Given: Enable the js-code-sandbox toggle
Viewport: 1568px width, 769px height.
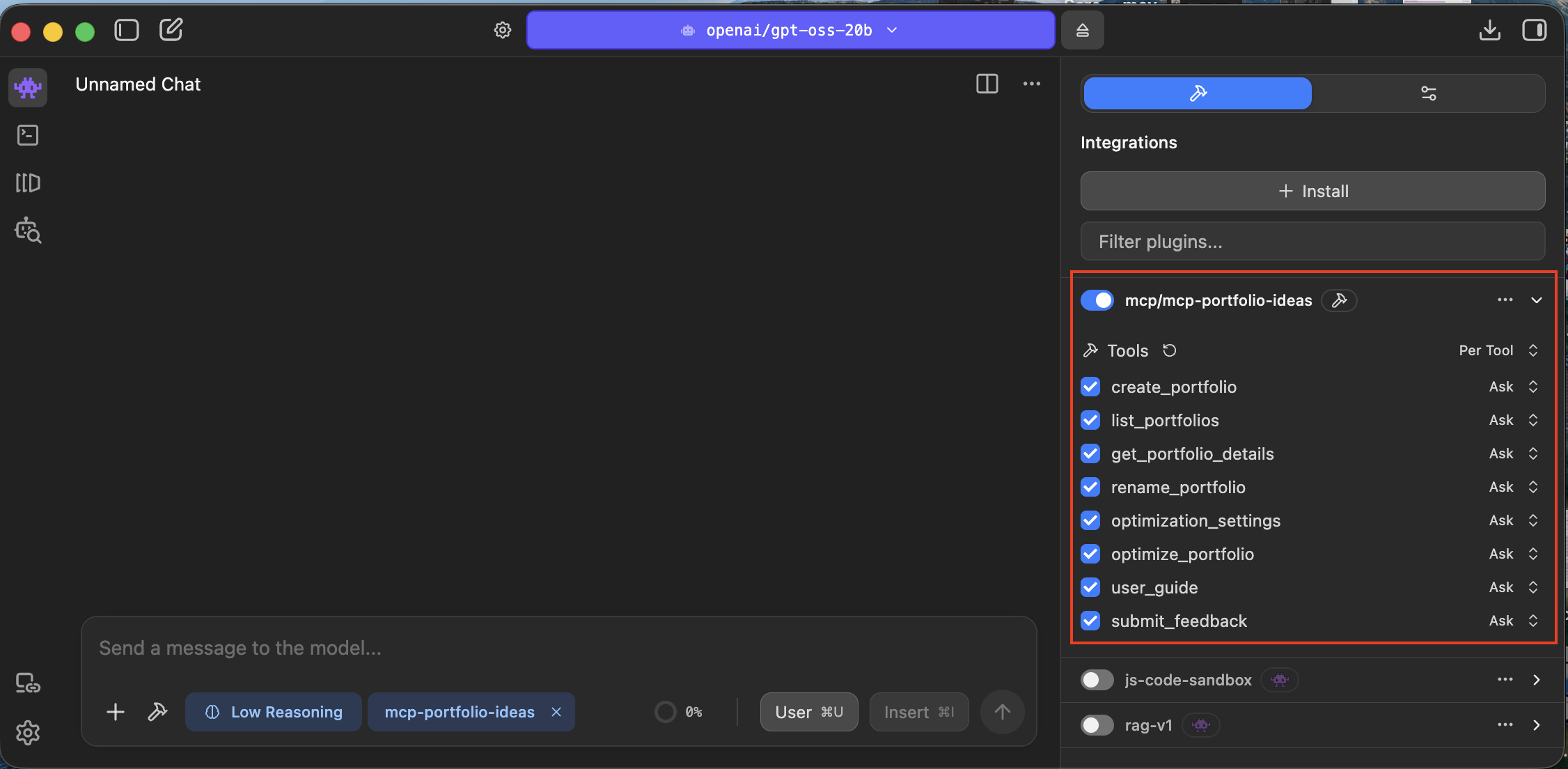Looking at the screenshot, I should pos(1097,680).
